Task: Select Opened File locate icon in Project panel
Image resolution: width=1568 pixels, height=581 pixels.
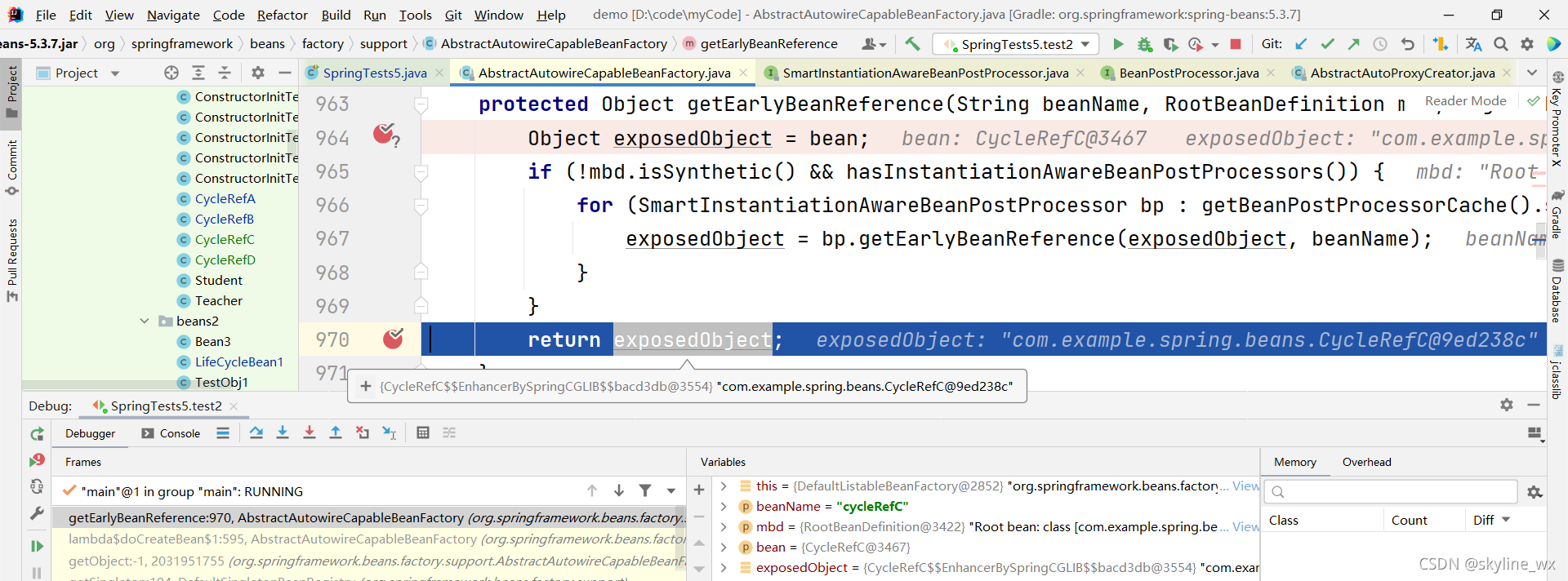Action: coord(171,73)
